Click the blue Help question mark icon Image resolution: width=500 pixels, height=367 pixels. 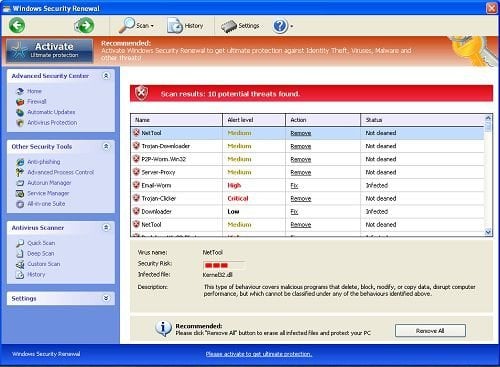[x=280, y=26]
